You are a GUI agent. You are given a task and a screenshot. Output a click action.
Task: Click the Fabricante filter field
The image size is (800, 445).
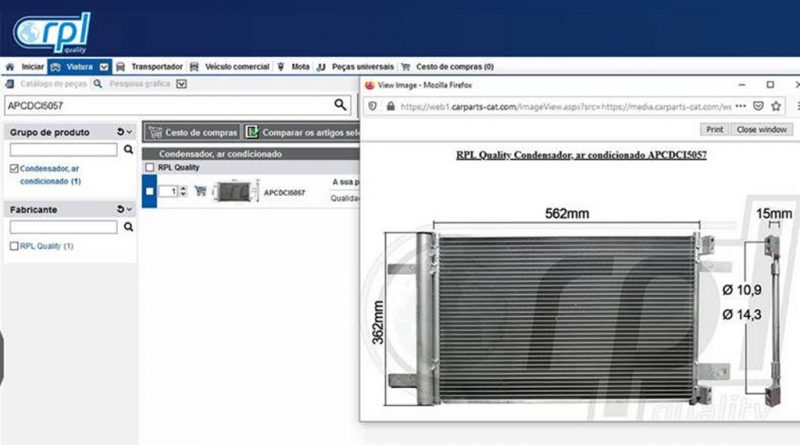[x=63, y=227]
